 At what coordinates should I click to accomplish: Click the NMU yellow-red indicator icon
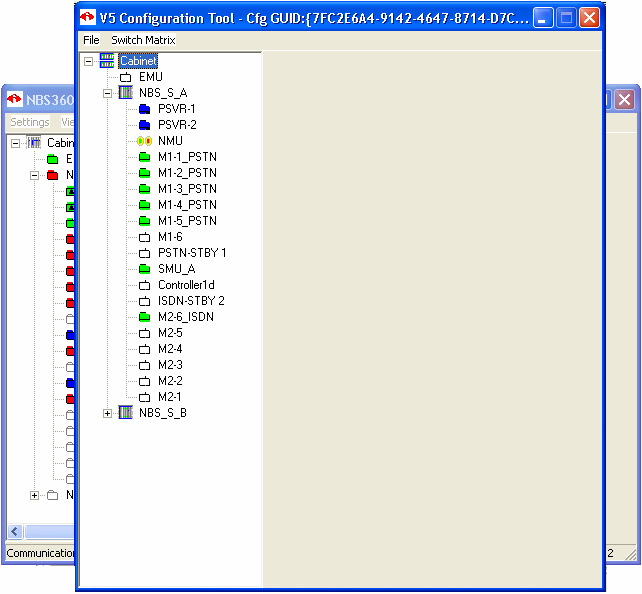pyautogui.click(x=145, y=141)
